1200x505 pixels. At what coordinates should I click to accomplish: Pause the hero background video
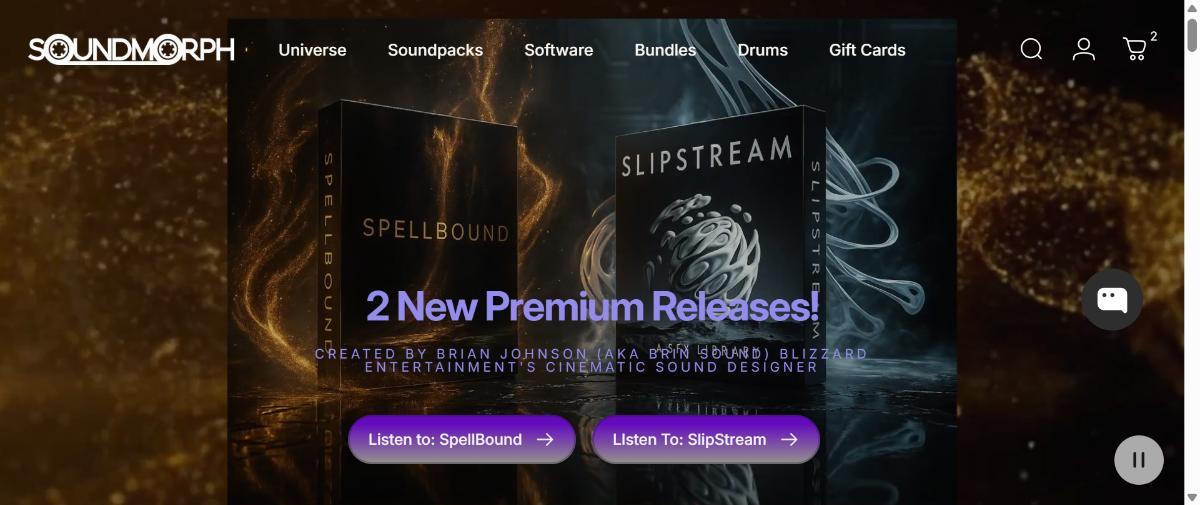(1139, 460)
